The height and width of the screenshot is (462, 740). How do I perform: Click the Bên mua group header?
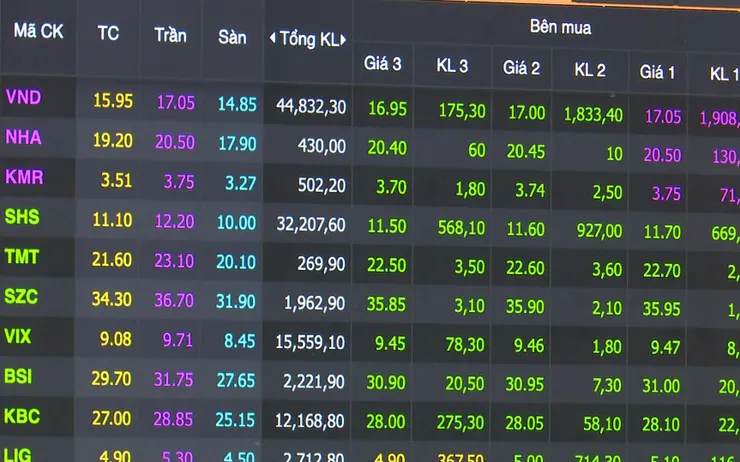[560, 27]
